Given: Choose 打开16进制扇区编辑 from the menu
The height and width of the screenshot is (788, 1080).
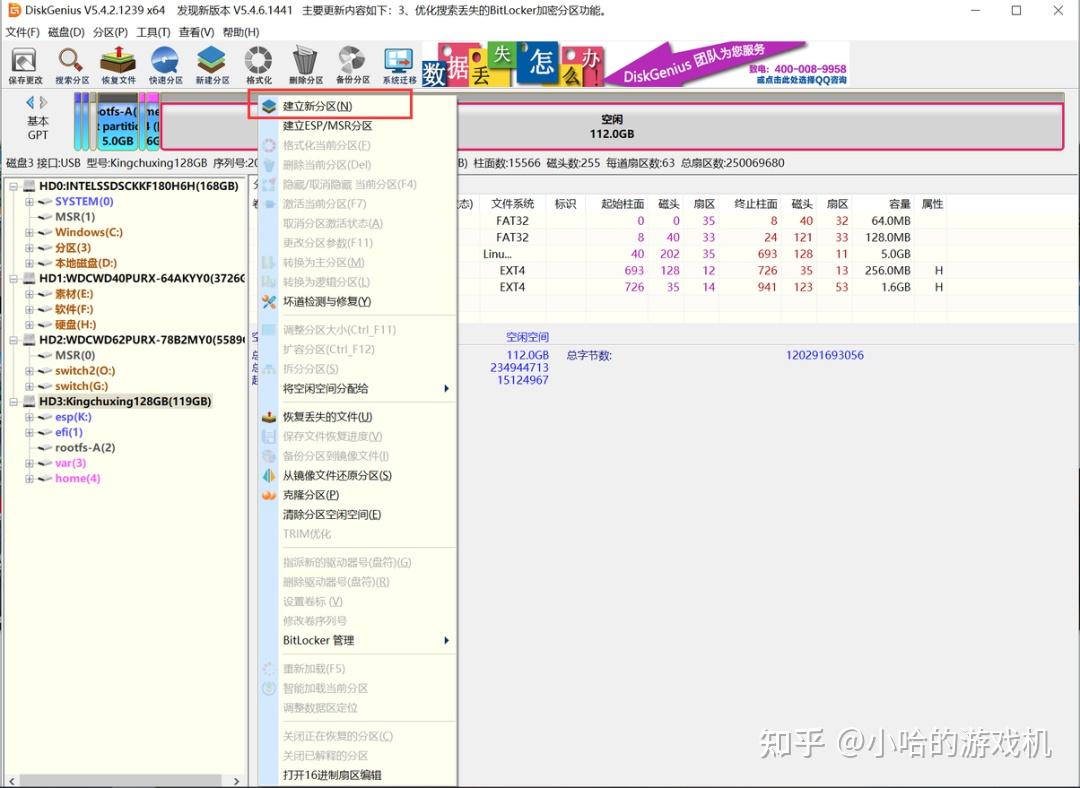Looking at the screenshot, I should (x=330, y=772).
